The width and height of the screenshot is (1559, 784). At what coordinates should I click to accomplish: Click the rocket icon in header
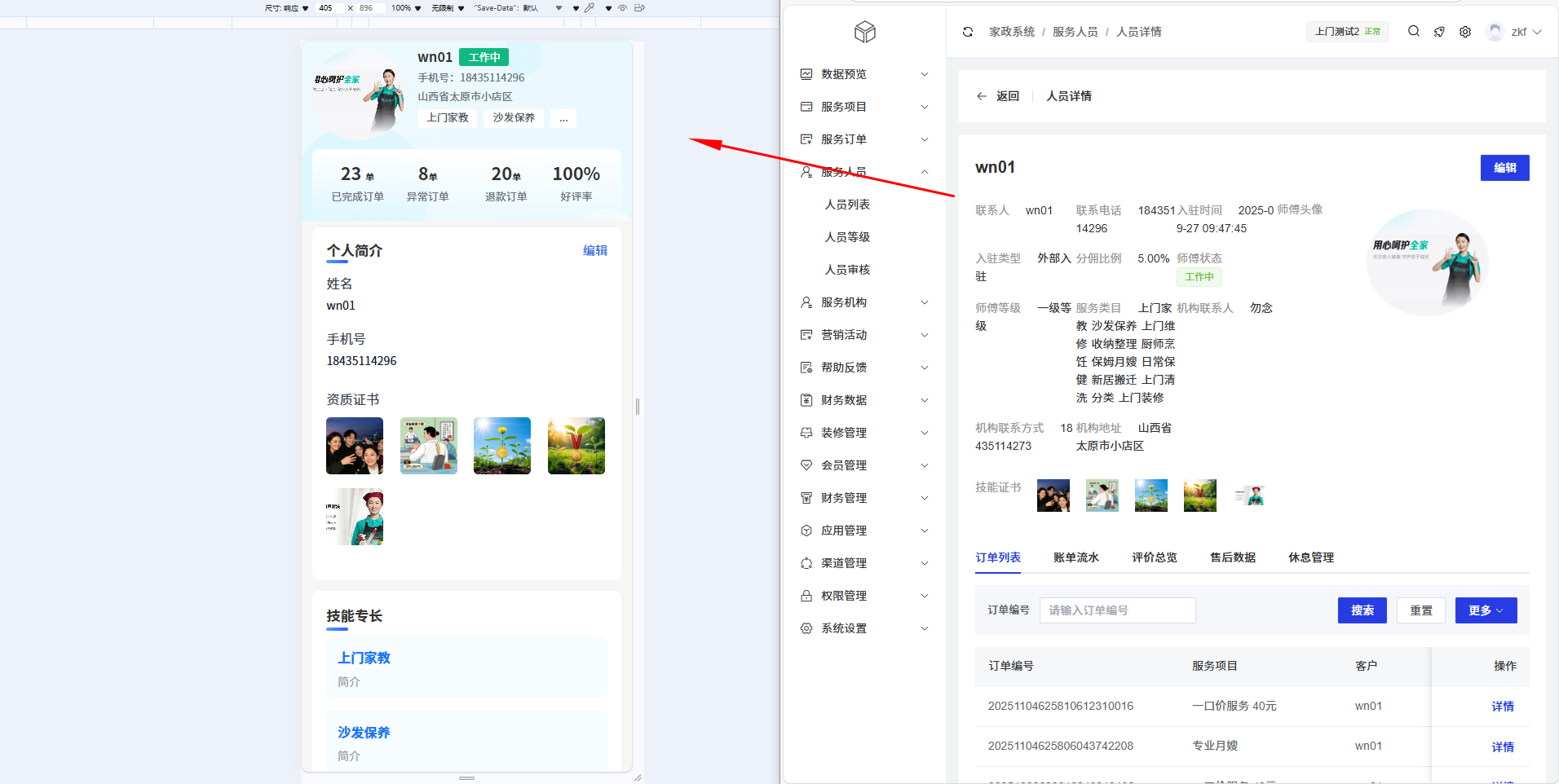[x=1439, y=32]
